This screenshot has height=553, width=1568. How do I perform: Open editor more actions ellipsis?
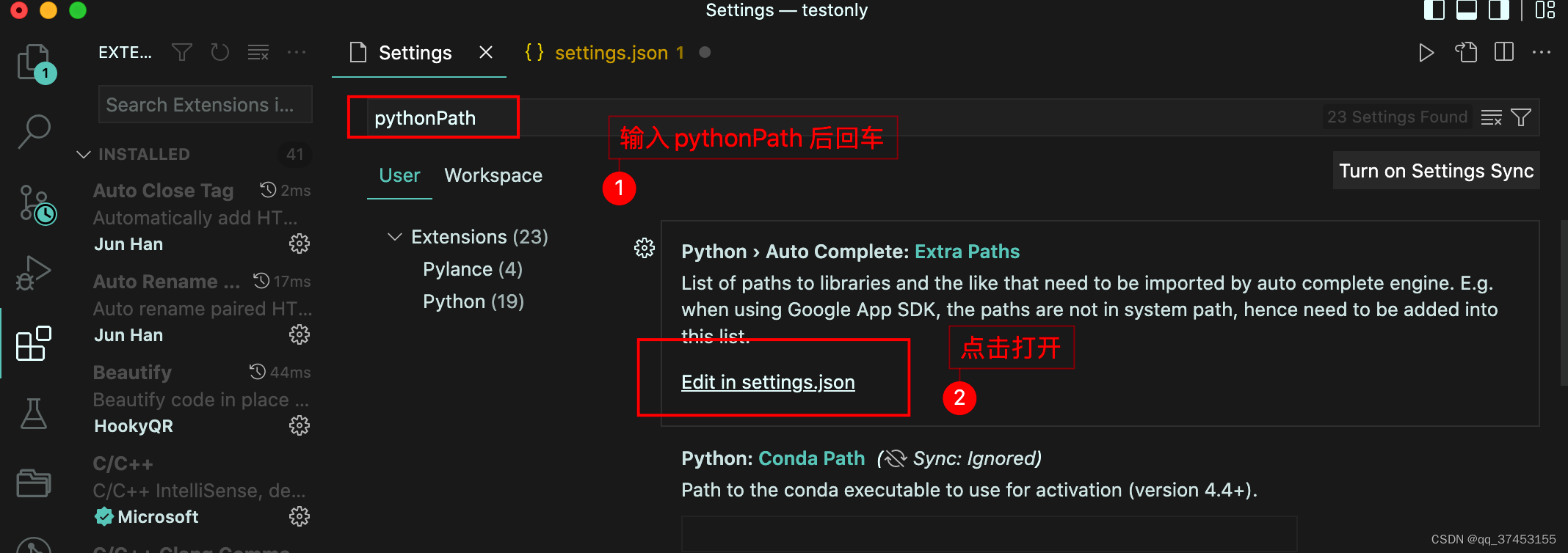(x=1542, y=53)
